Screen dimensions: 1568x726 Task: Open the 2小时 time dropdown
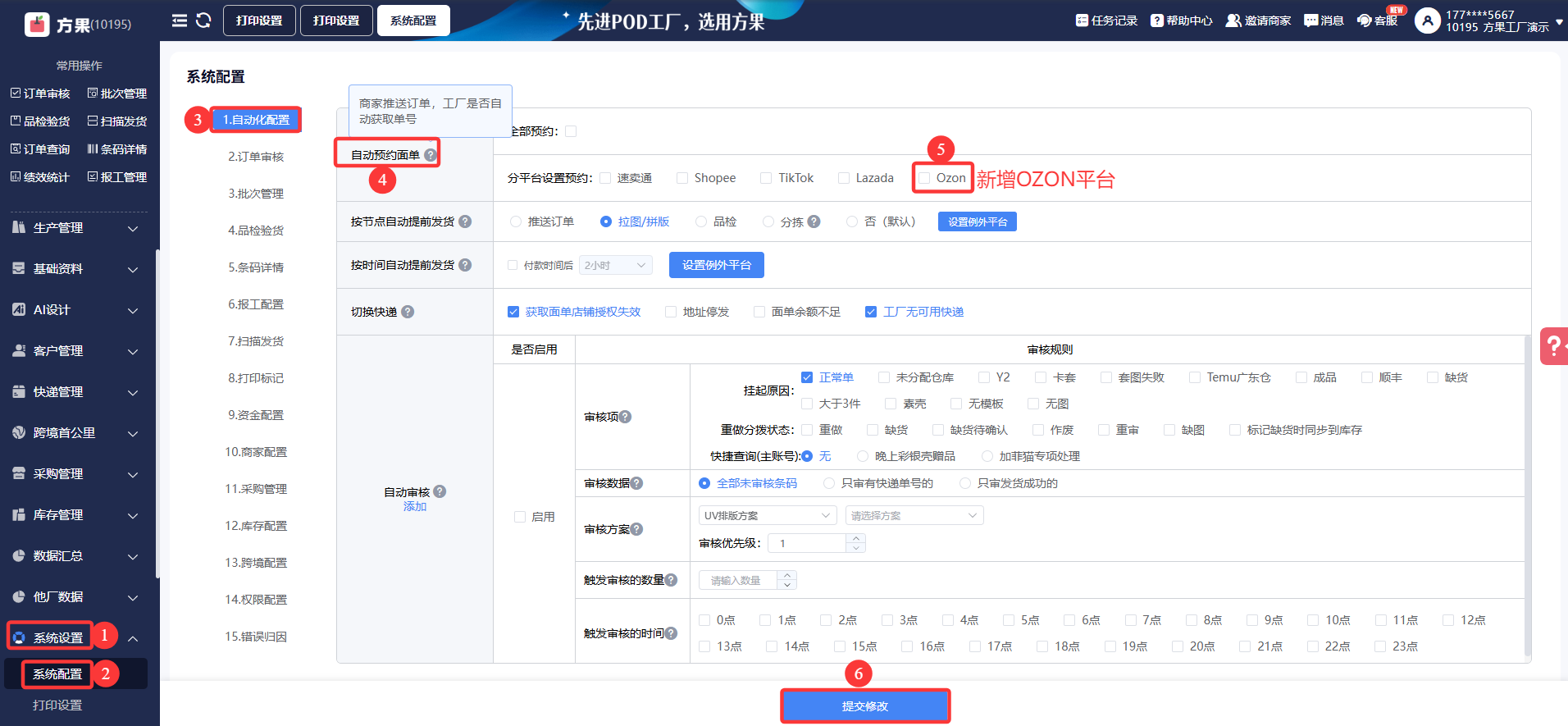click(x=615, y=265)
